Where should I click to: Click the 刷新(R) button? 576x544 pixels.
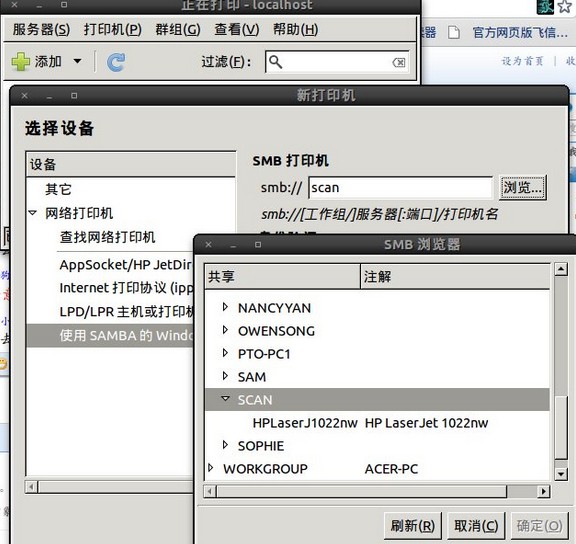(413, 526)
